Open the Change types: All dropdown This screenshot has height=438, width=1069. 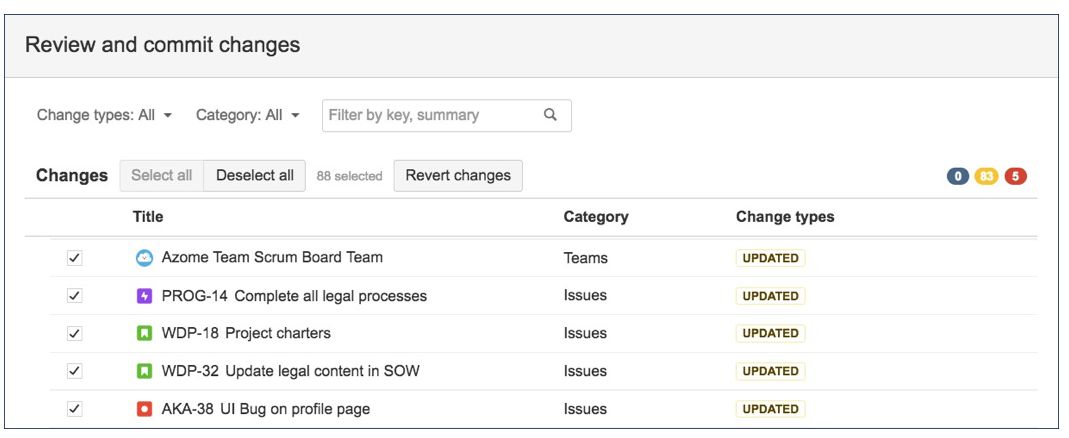click(x=104, y=115)
